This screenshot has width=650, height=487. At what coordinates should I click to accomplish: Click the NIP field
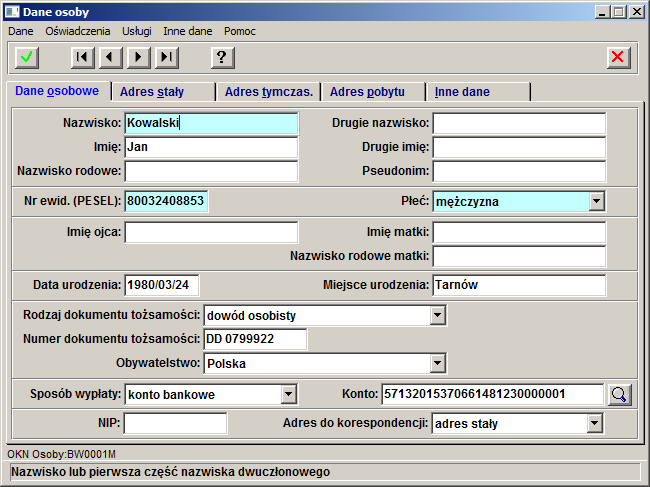tap(176, 423)
